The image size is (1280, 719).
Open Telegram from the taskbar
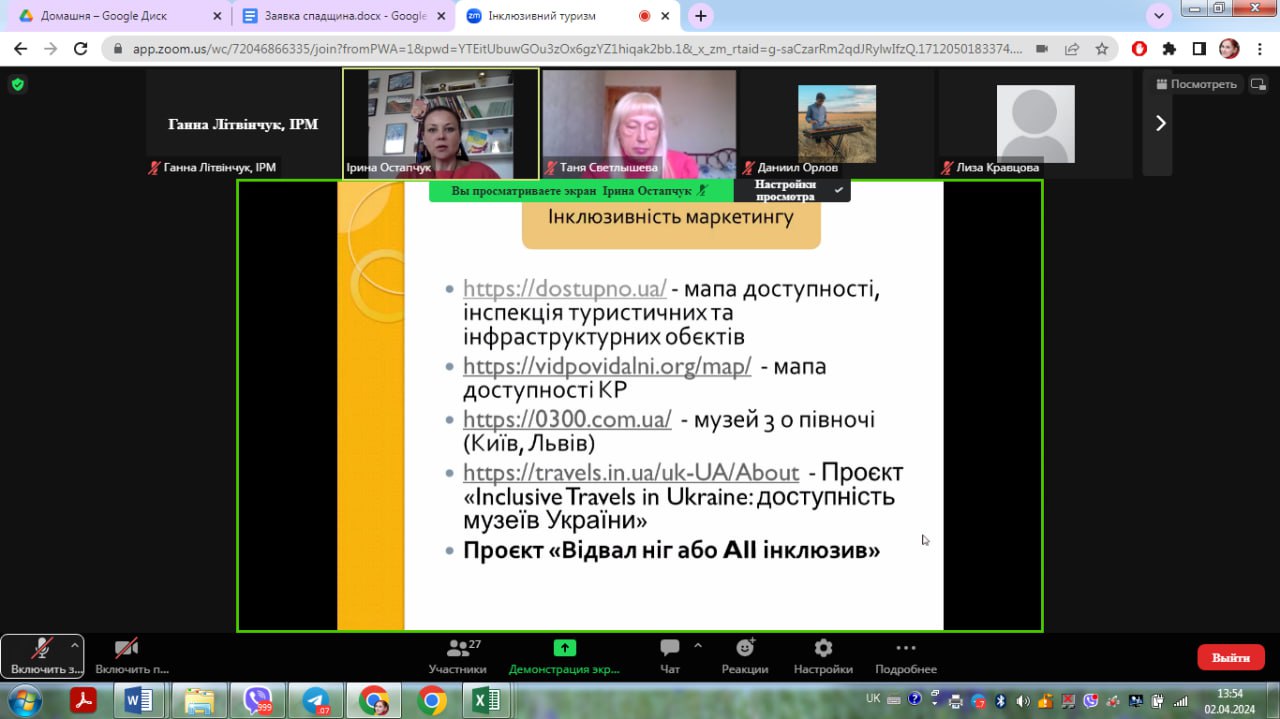[316, 700]
